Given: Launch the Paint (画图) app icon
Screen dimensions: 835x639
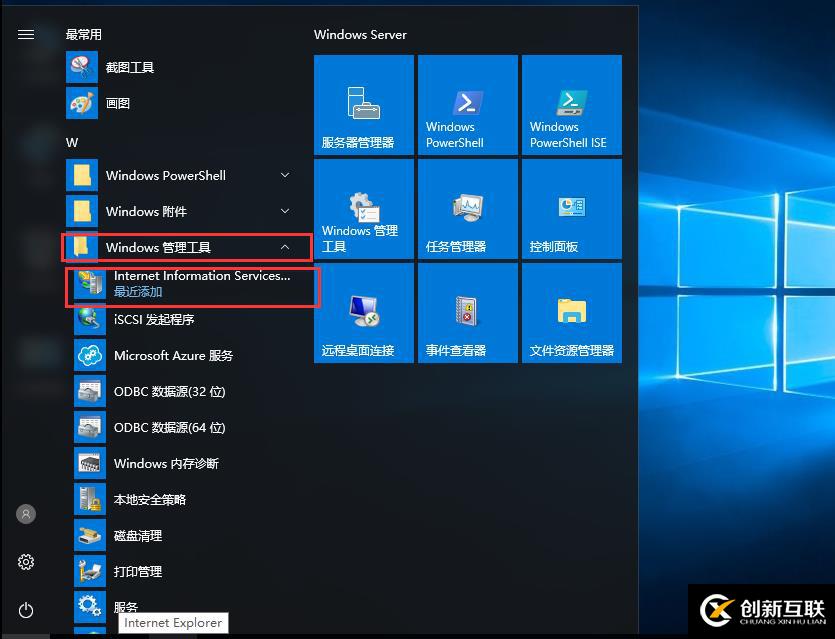Looking at the screenshot, I should click(82, 103).
